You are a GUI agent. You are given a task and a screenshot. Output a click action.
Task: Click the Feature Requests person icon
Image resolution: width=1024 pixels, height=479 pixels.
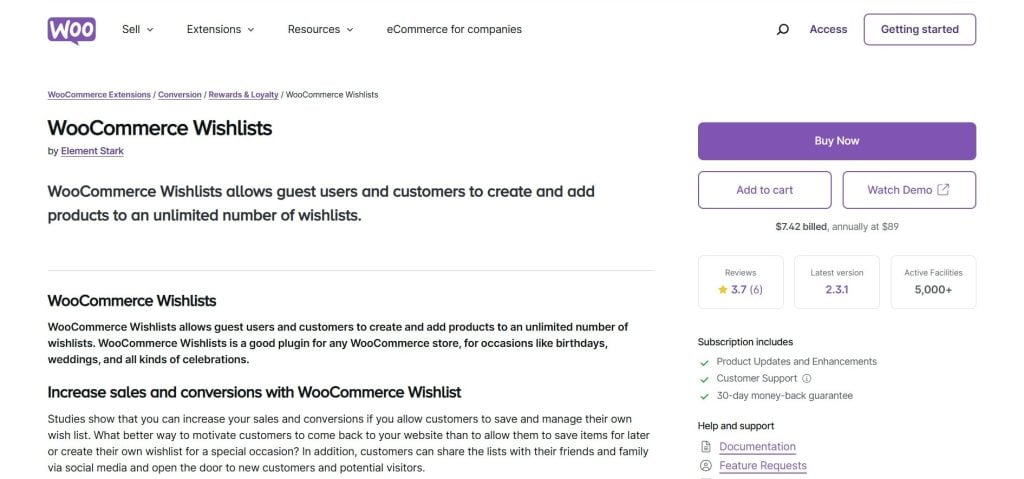706,466
